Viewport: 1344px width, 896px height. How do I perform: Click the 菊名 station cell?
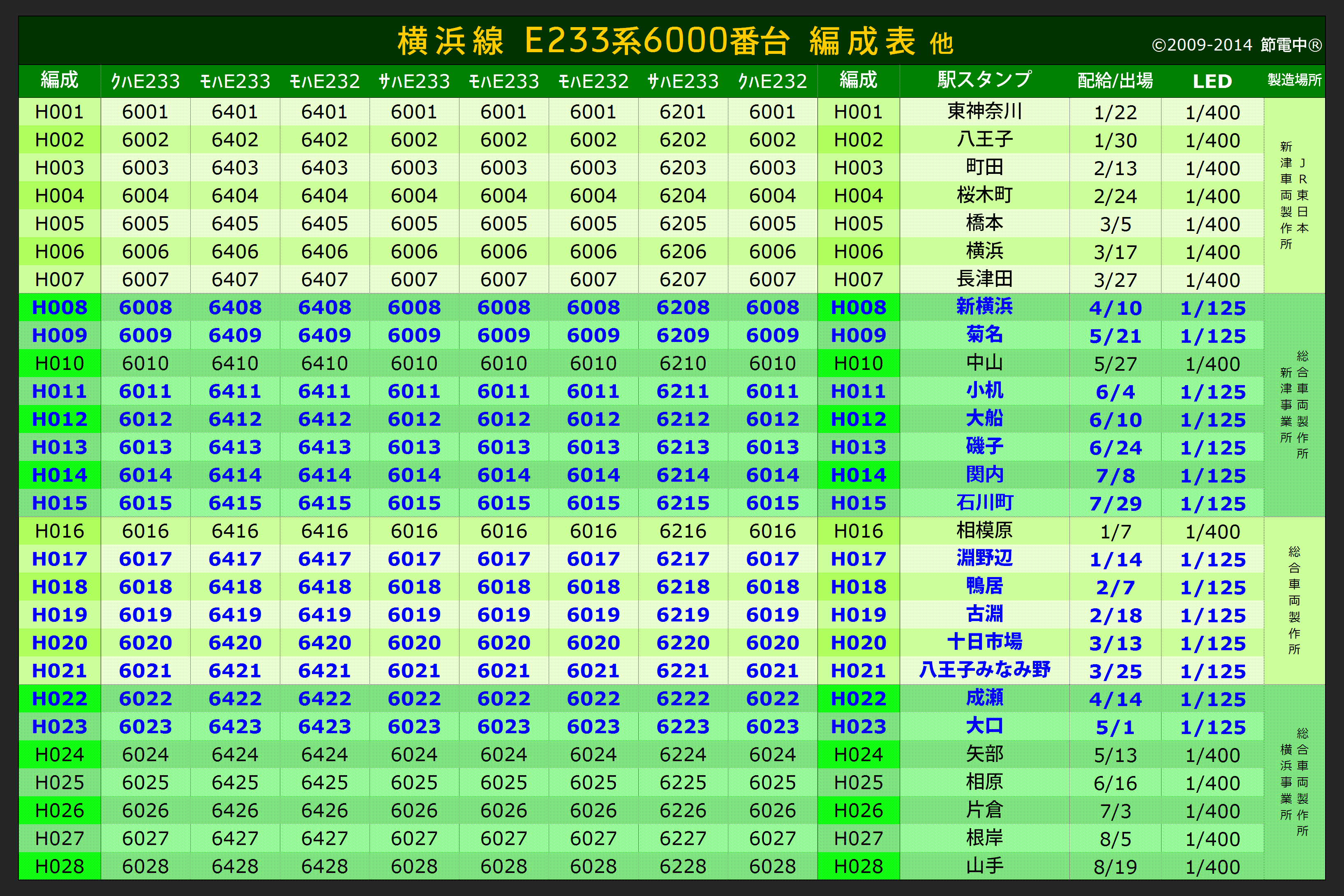coord(984,335)
